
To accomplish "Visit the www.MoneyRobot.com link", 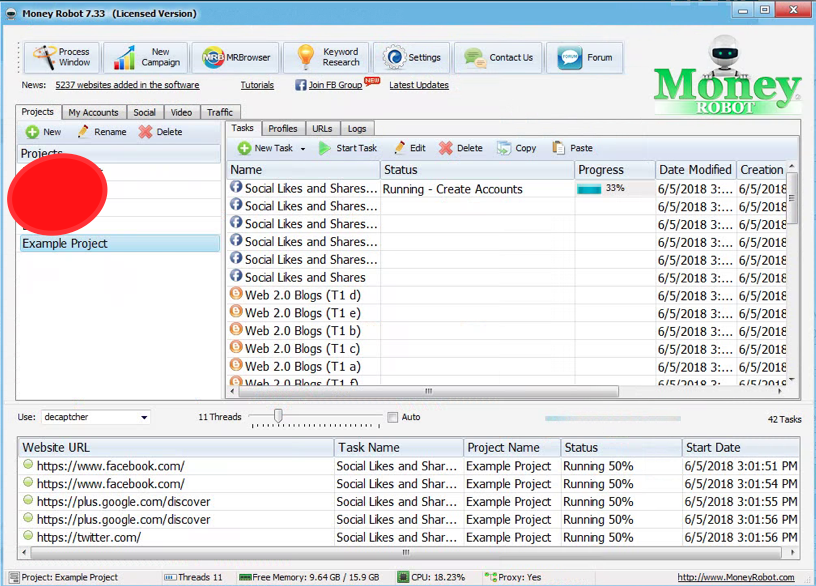I will tap(736, 577).
